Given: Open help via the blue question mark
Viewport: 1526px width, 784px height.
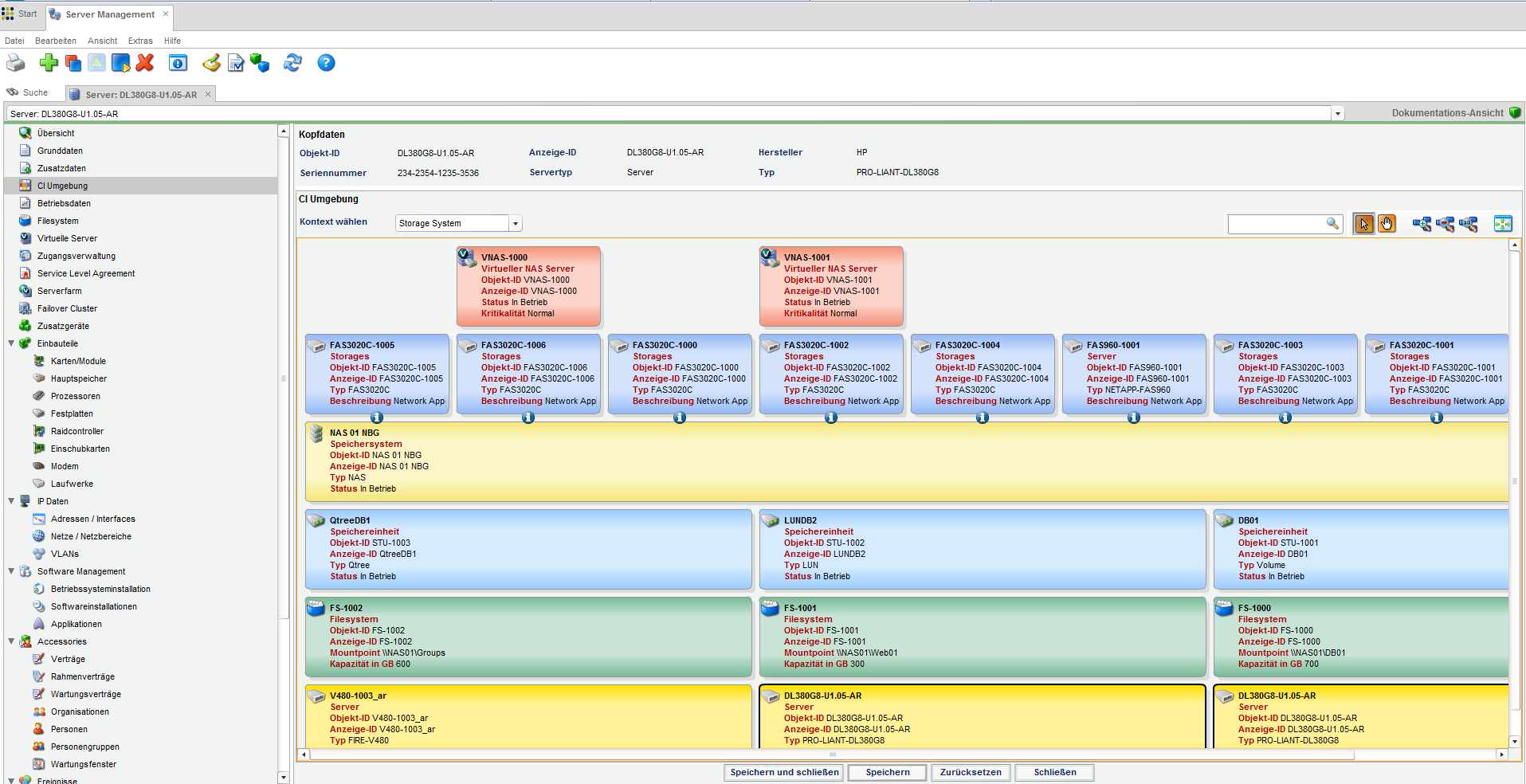Looking at the screenshot, I should pyautogui.click(x=326, y=63).
